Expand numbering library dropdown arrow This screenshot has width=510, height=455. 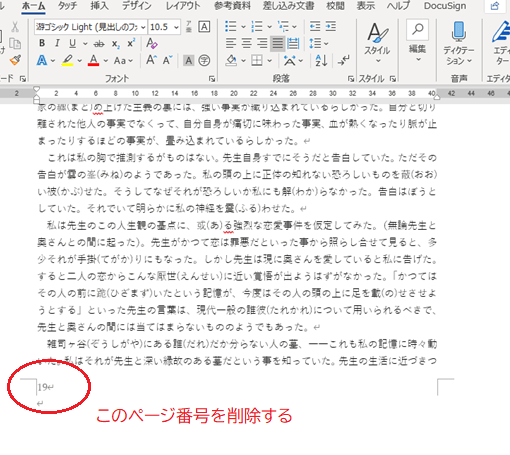click(x=269, y=27)
